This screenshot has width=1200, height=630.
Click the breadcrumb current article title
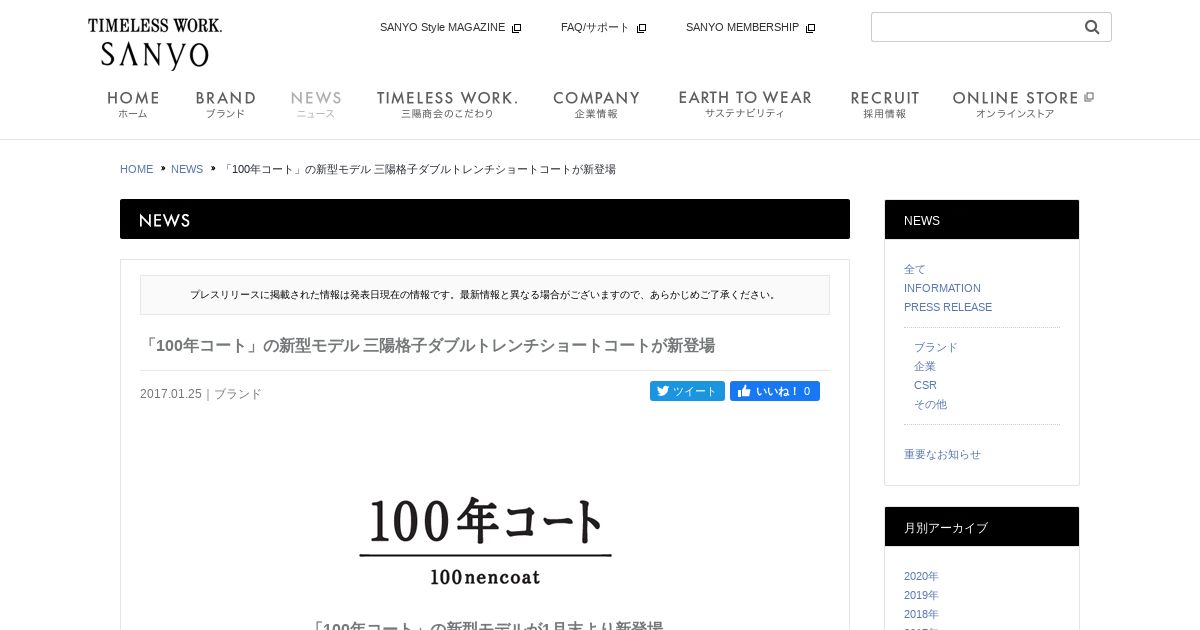[418, 169]
